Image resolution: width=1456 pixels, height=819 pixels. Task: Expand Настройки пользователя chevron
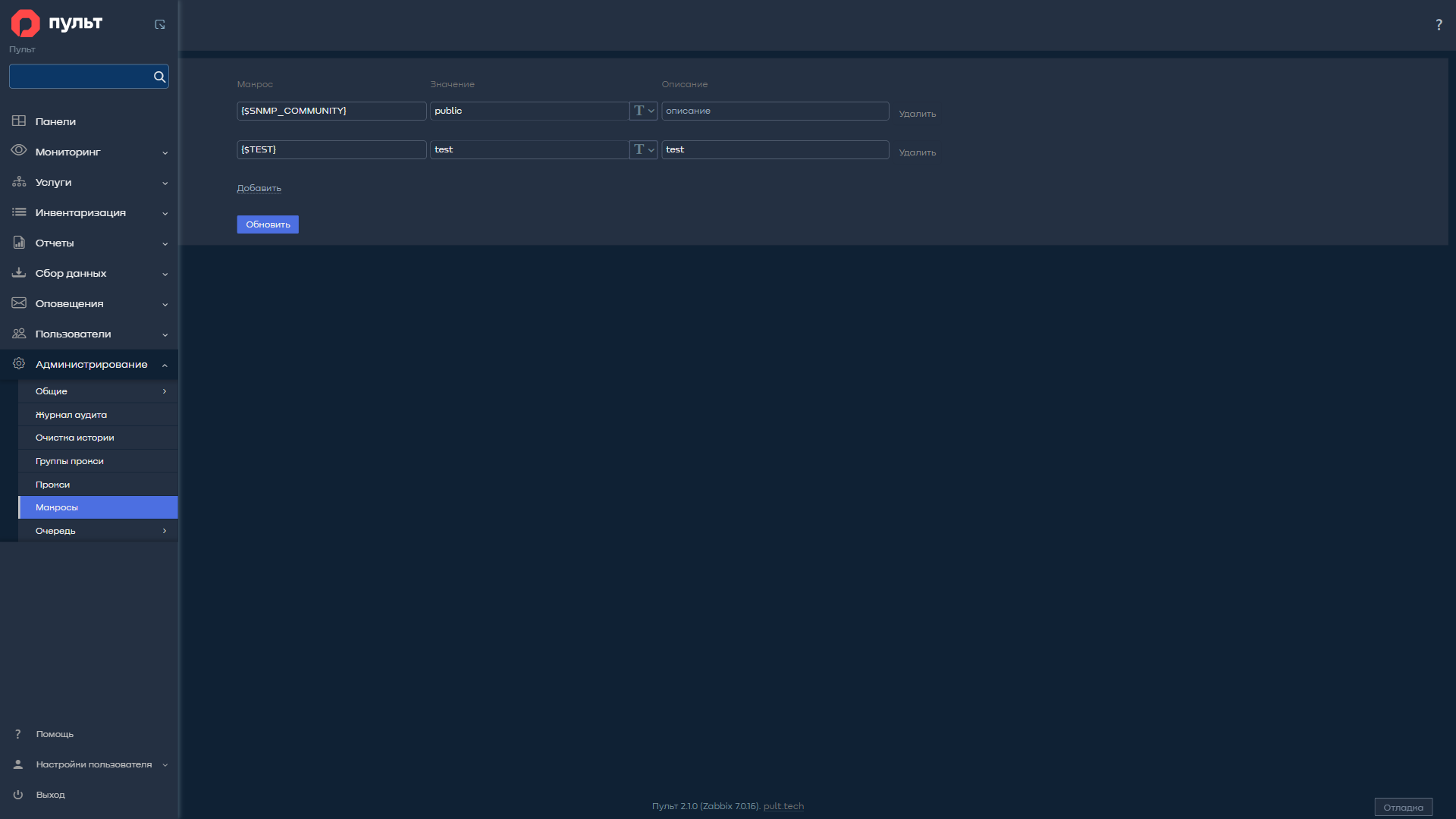(x=165, y=764)
